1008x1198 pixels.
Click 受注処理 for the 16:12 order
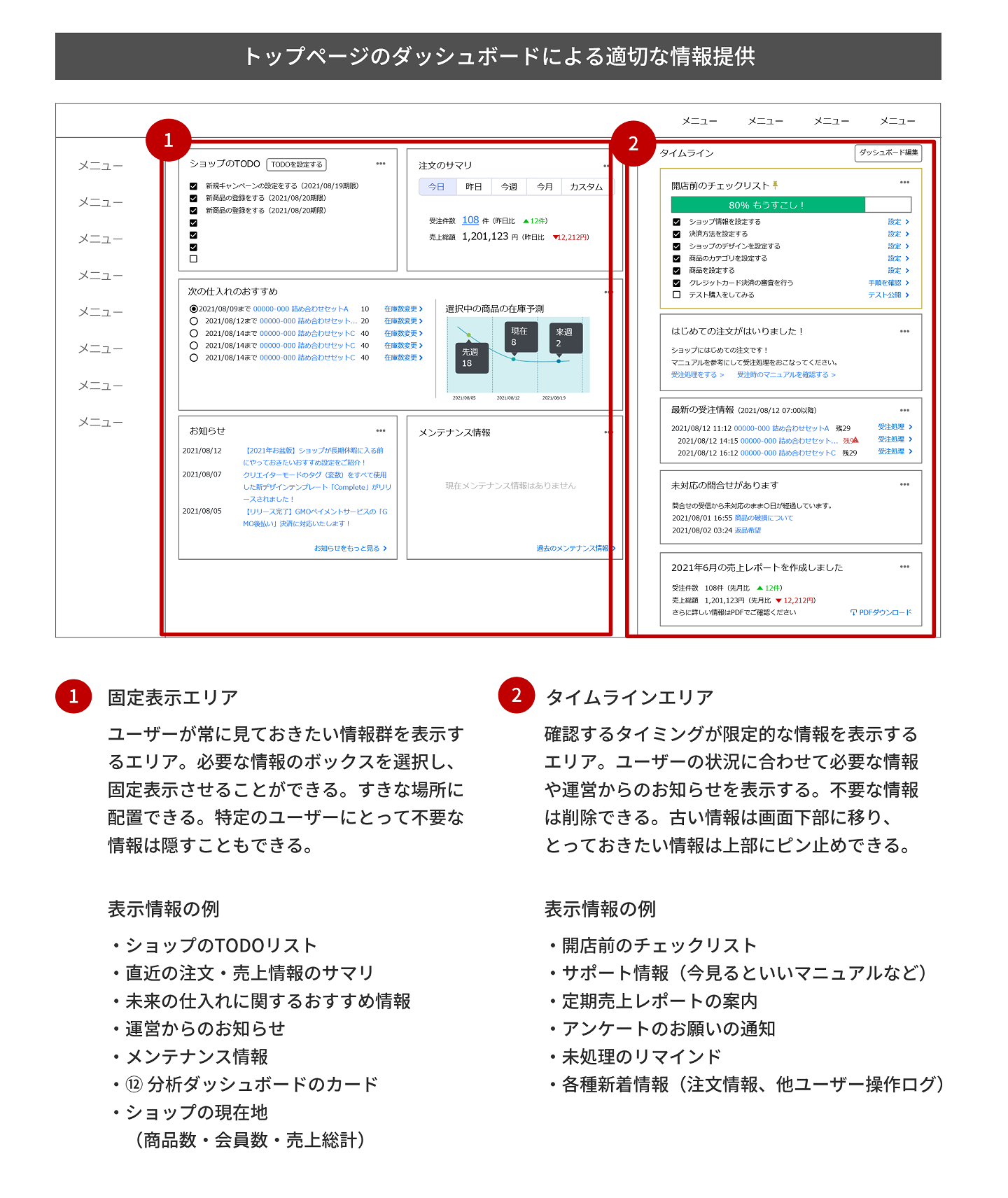[895, 451]
